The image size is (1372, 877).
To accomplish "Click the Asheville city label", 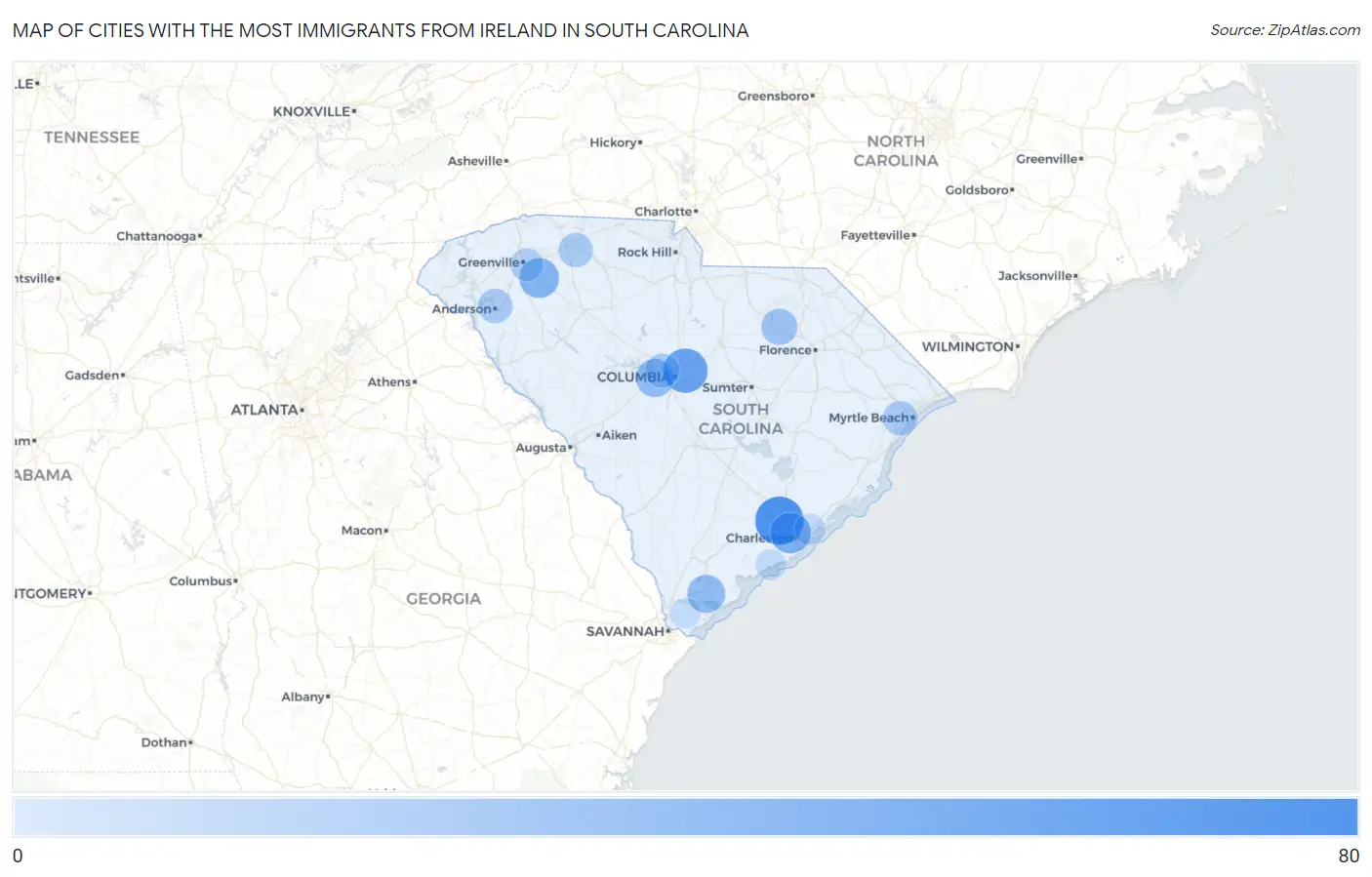I will click(x=477, y=161).
